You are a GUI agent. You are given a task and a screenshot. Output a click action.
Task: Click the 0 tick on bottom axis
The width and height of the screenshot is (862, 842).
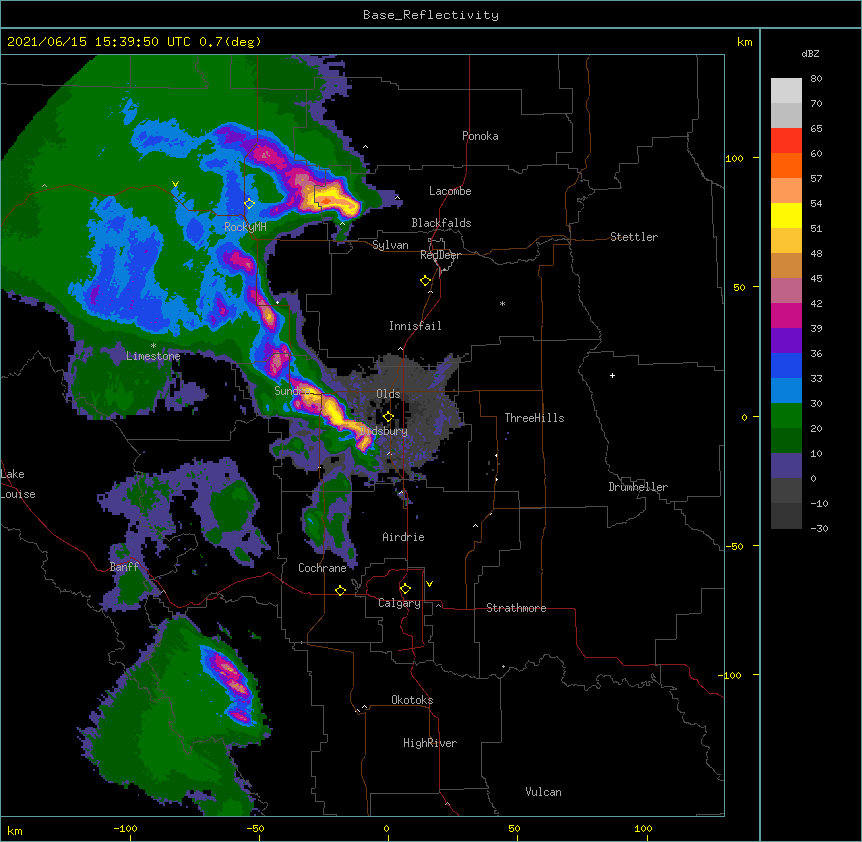386,828
